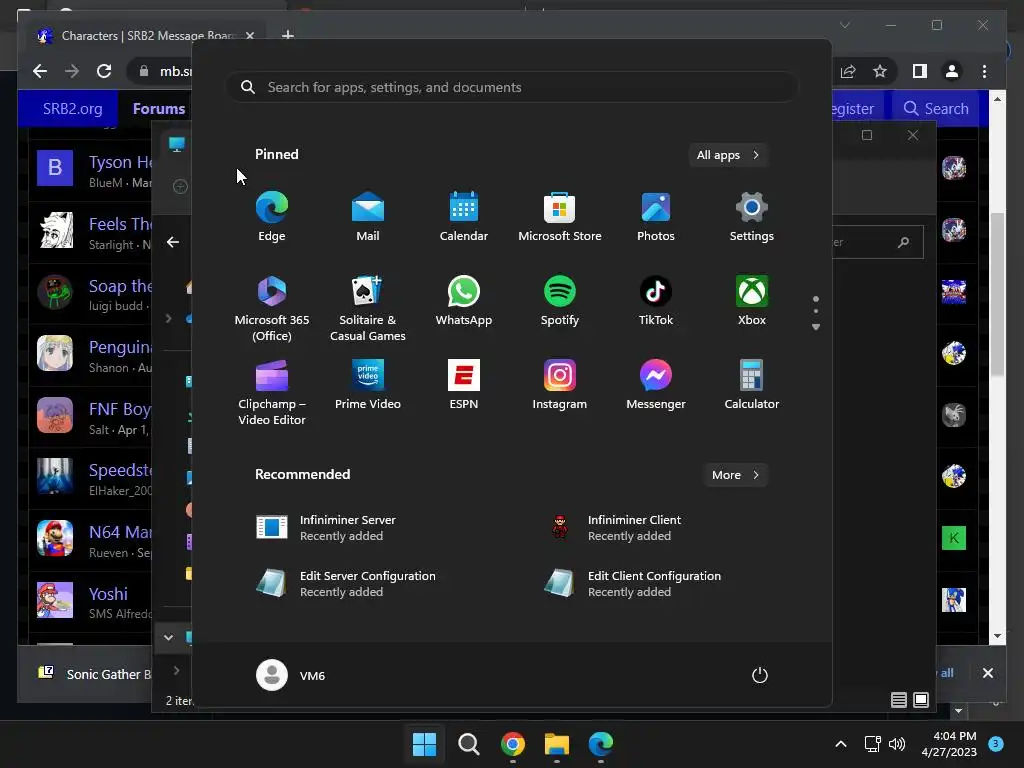Open the ESPN app
This screenshot has height=768, width=1024.
coord(464,385)
